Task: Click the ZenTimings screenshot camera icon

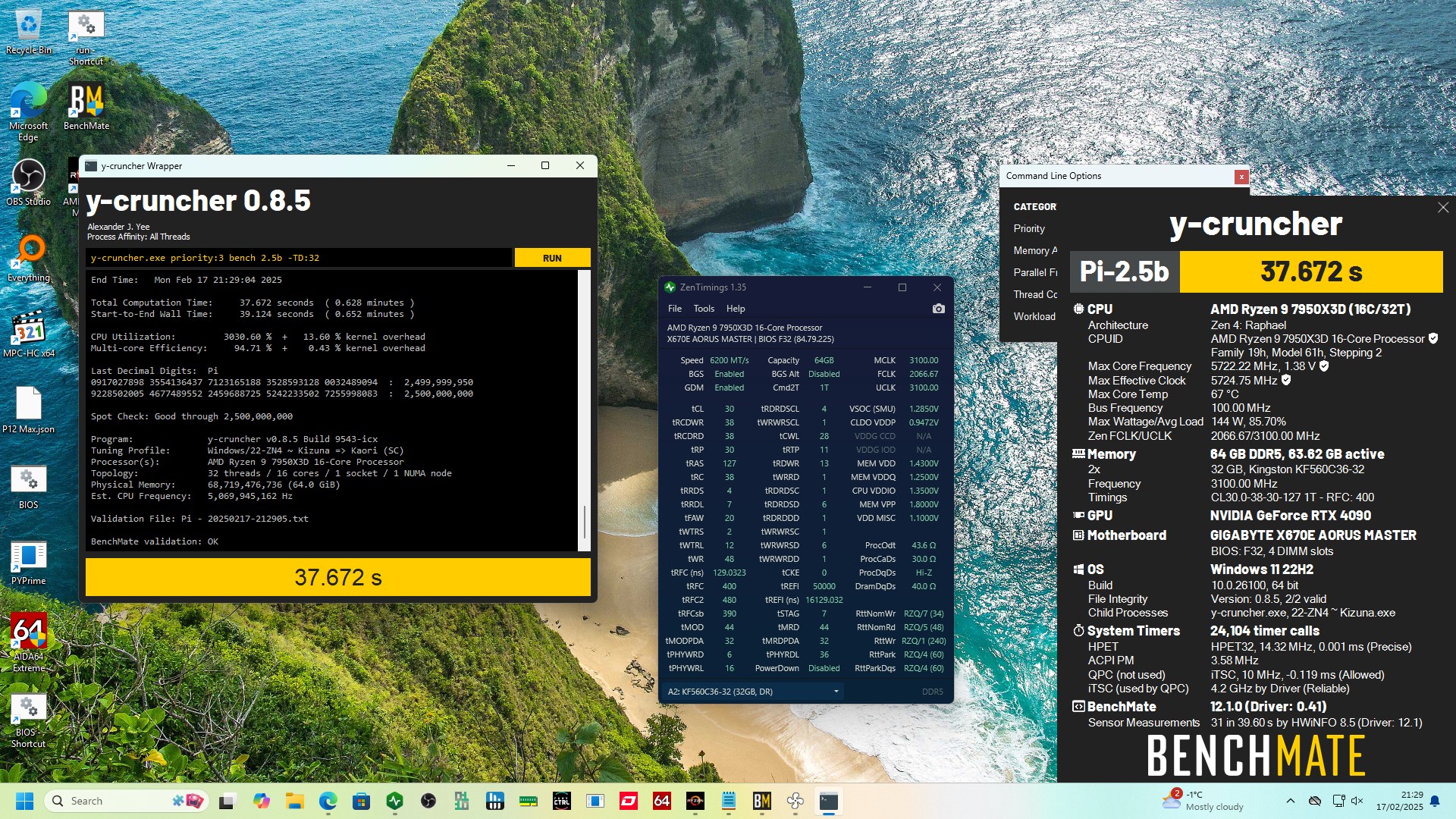Action: tap(938, 309)
